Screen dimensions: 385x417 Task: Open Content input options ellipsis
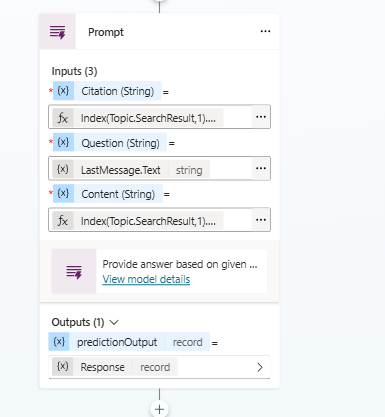[x=261, y=220]
